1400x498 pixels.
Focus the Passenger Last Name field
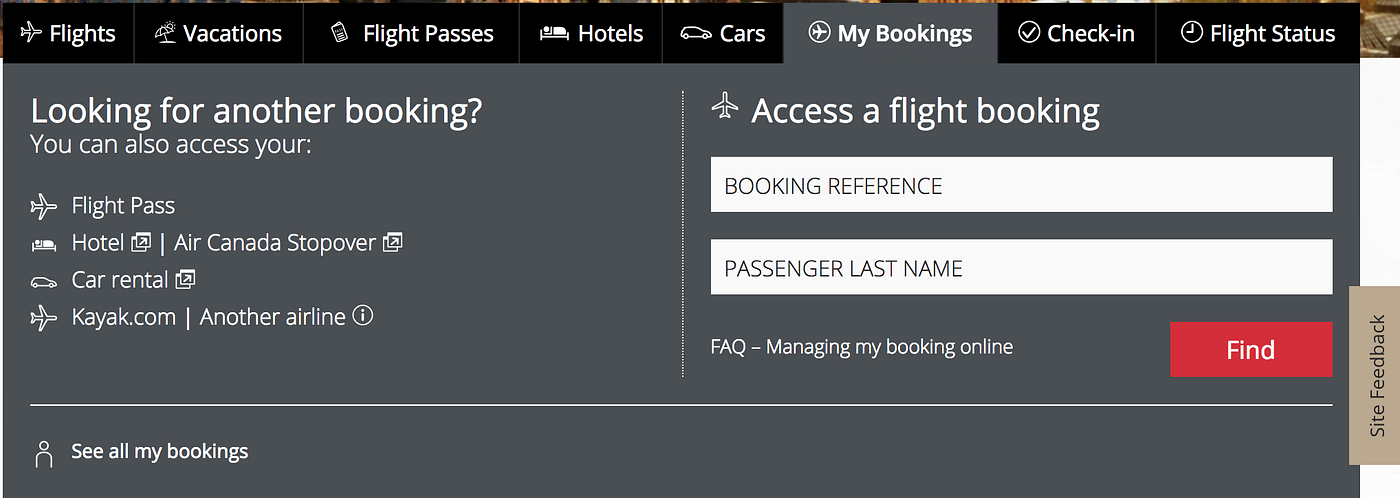(x=1021, y=267)
